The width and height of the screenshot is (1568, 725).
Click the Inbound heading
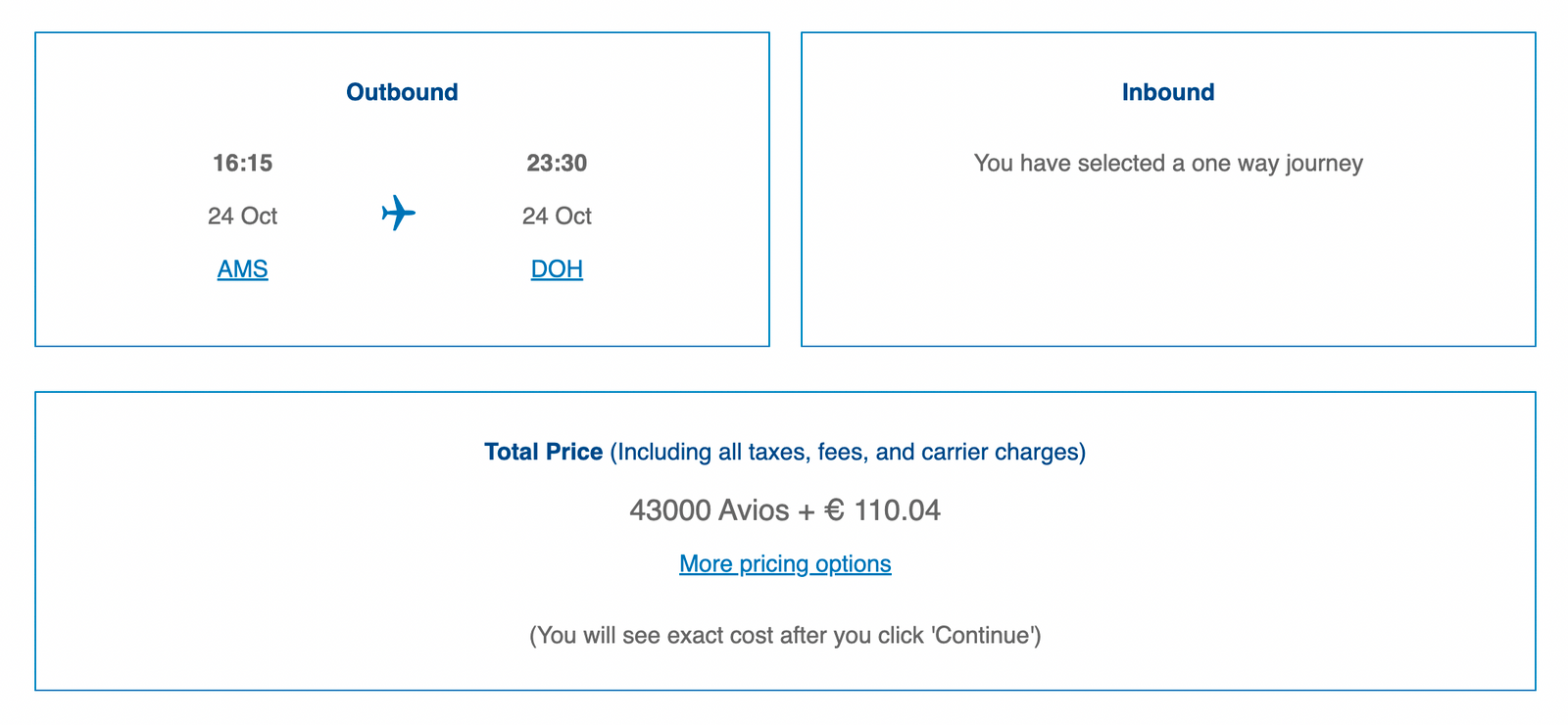tap(1168, 92)
